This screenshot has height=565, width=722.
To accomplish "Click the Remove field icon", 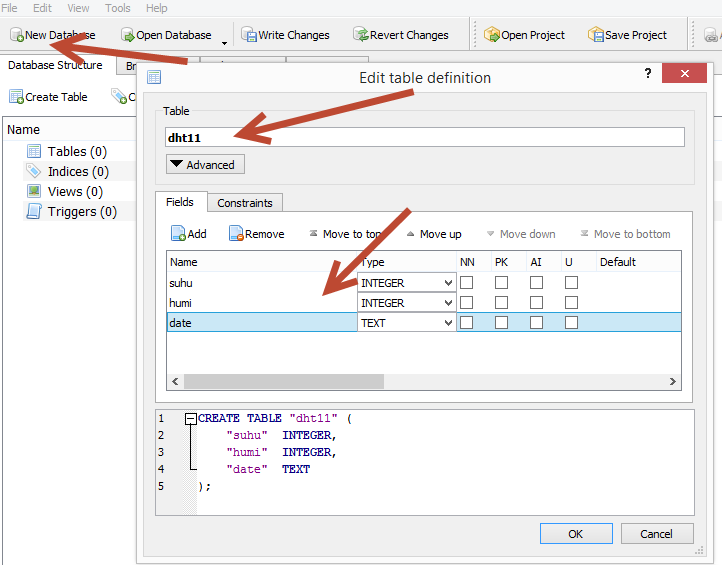I will coord(236,233).
